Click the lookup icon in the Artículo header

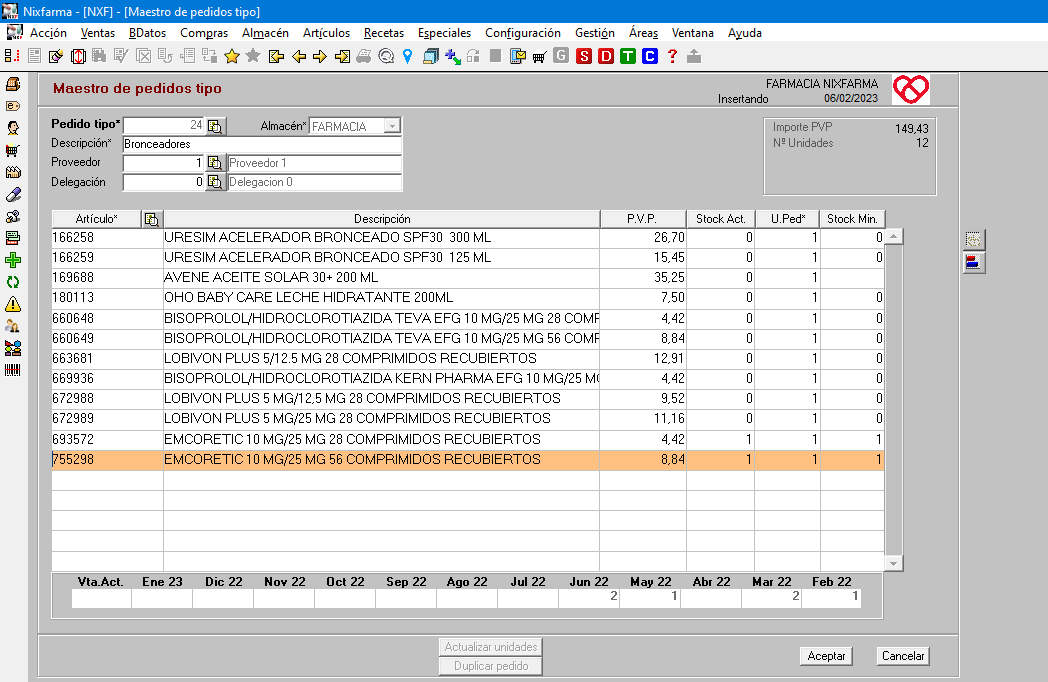pos(152,219)
